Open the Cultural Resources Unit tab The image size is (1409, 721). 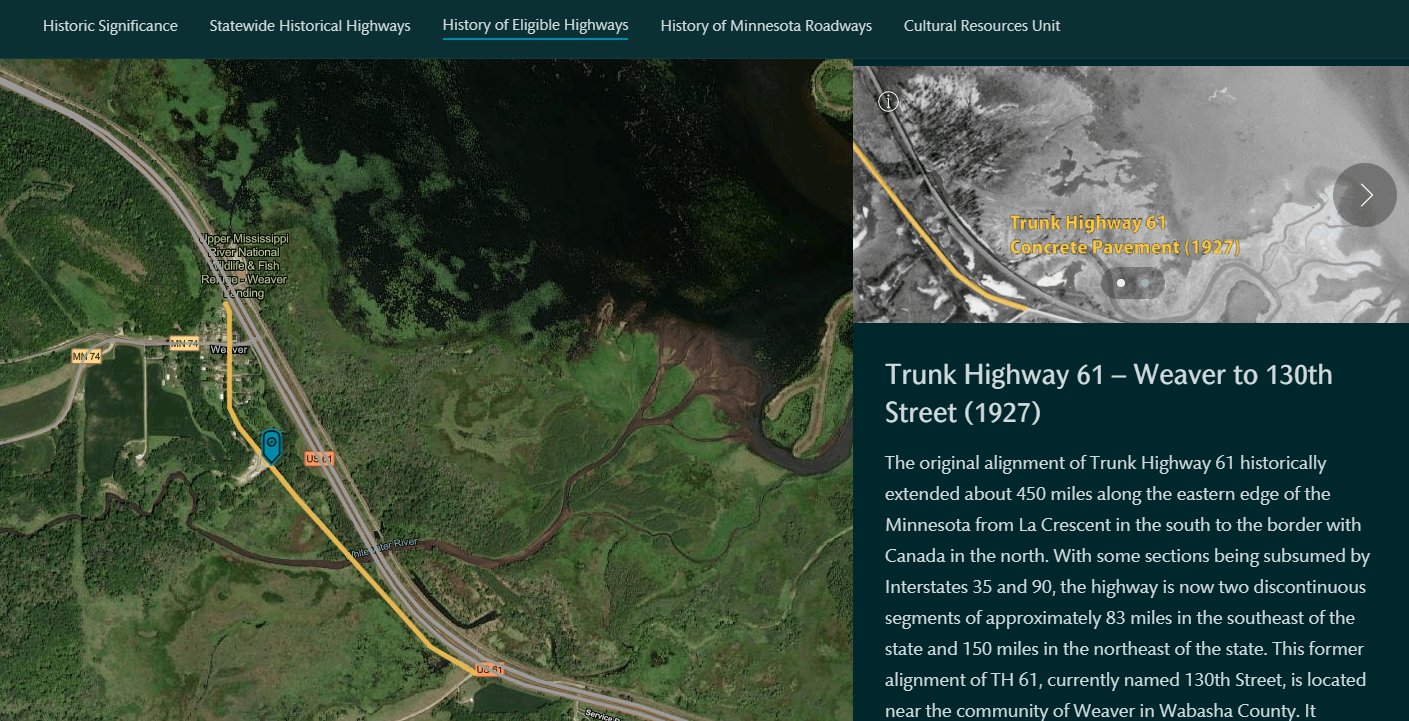coord(982,26)
